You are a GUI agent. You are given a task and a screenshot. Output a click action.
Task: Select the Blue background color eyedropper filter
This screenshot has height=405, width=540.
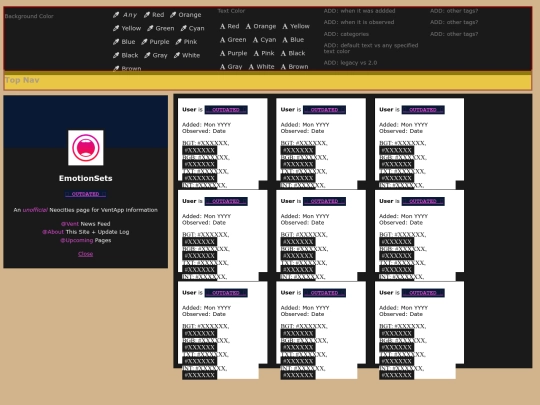(124, 42)
